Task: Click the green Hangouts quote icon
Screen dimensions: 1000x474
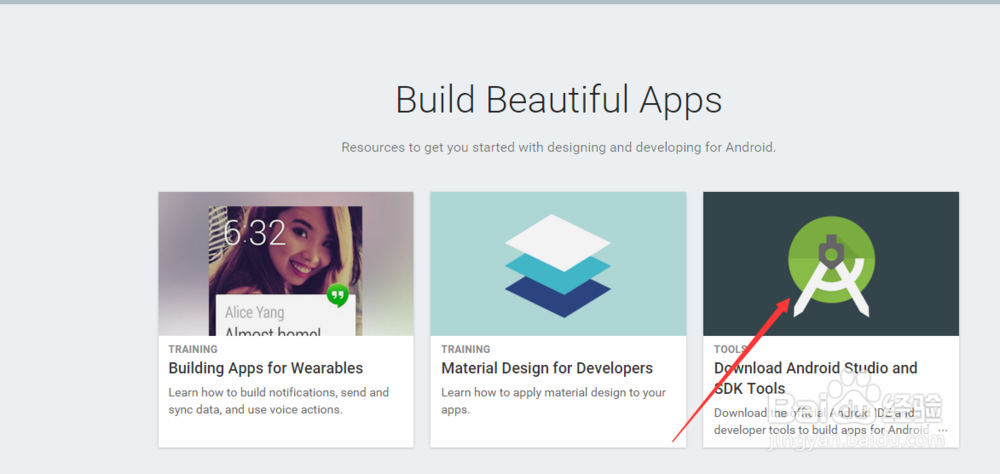Action: coord(337,295)
